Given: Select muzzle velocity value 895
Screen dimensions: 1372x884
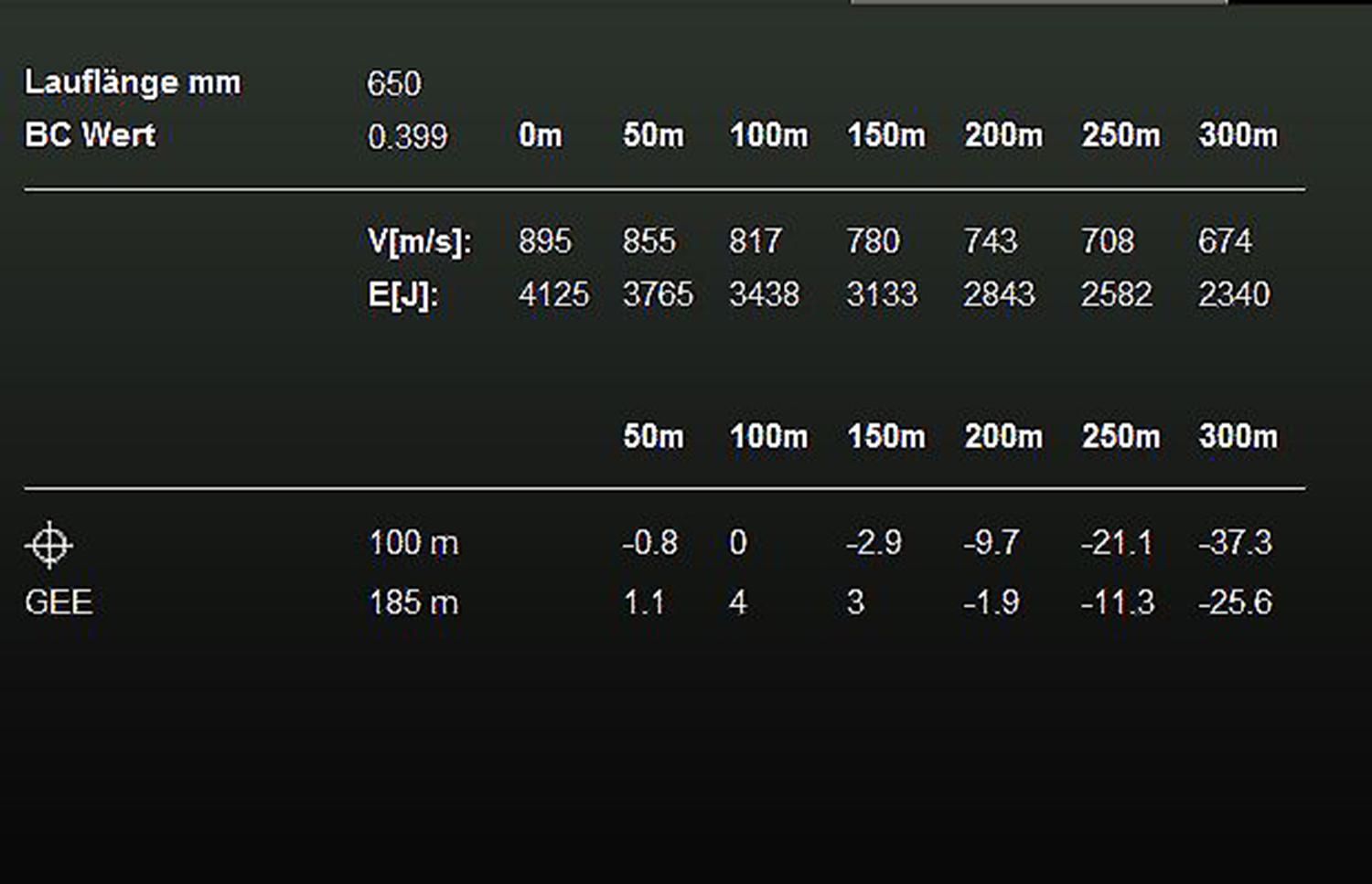Looking at the screenshot, I should tap(544, 241).
